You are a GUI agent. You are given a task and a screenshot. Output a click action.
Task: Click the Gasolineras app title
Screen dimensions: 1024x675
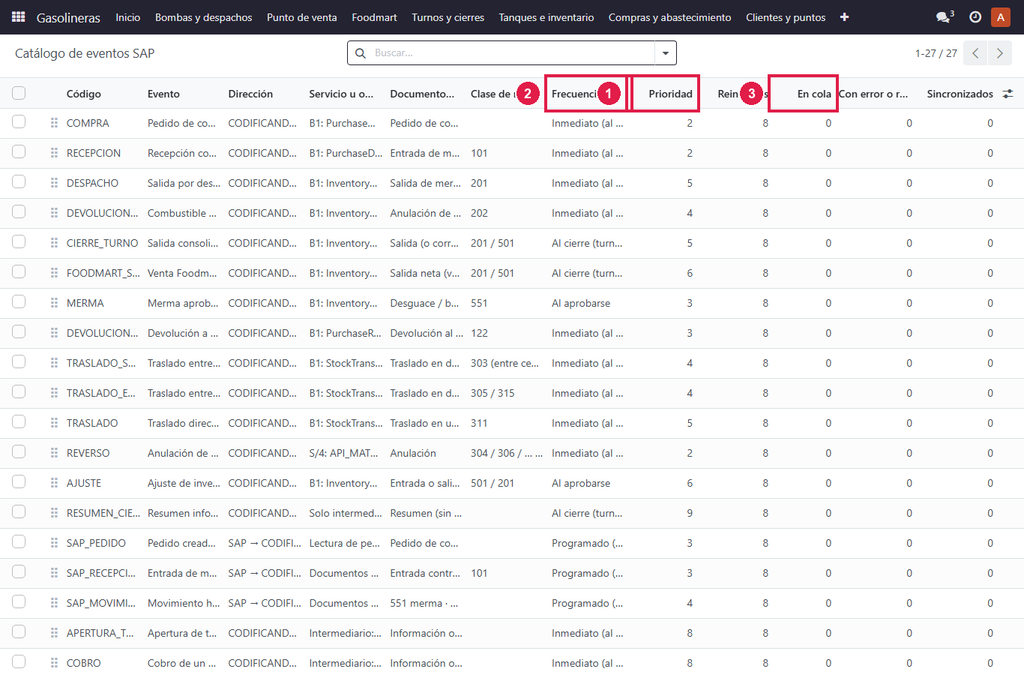click(x=69, y=18)
